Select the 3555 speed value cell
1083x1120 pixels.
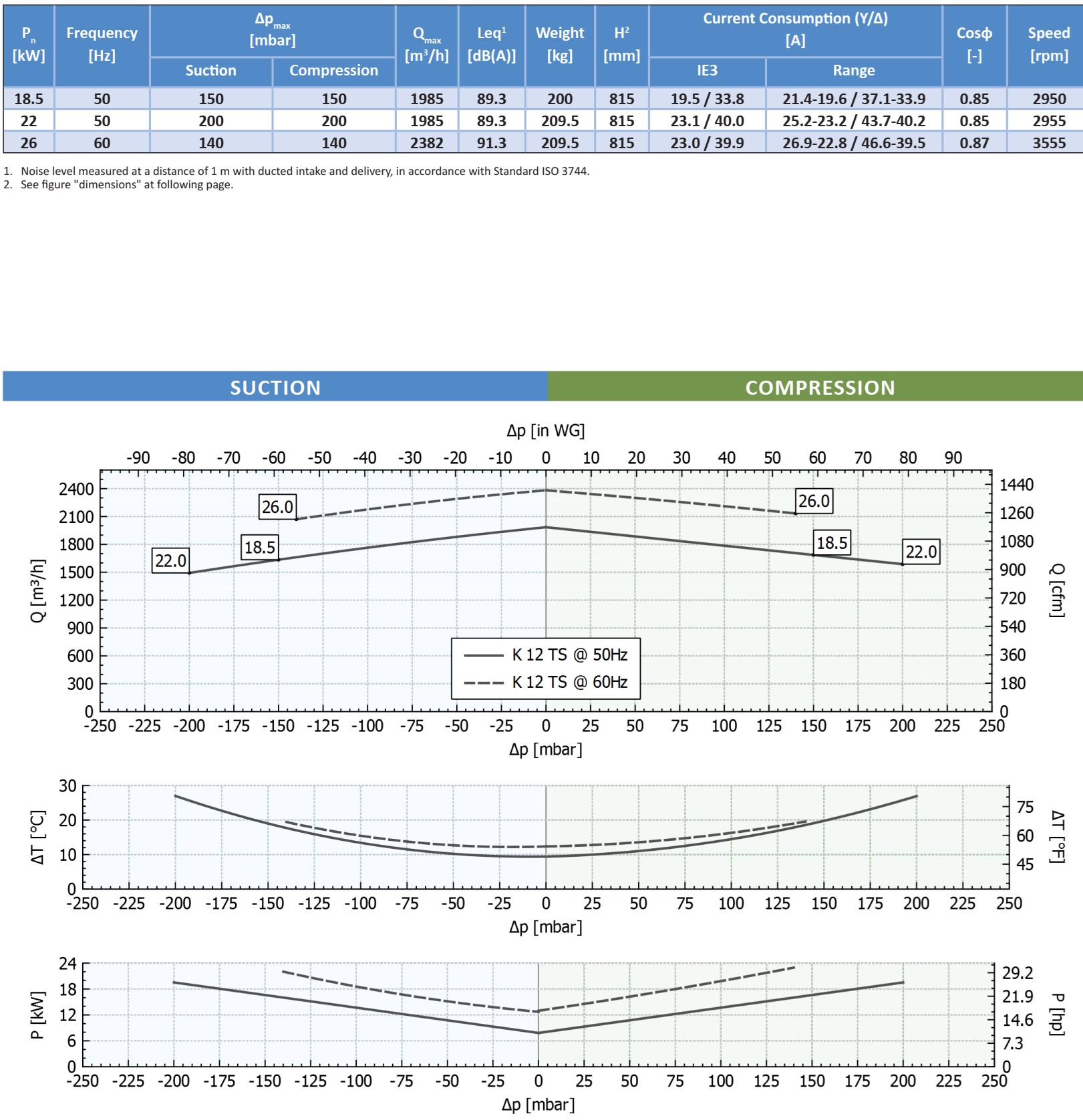coord(1048,143)
